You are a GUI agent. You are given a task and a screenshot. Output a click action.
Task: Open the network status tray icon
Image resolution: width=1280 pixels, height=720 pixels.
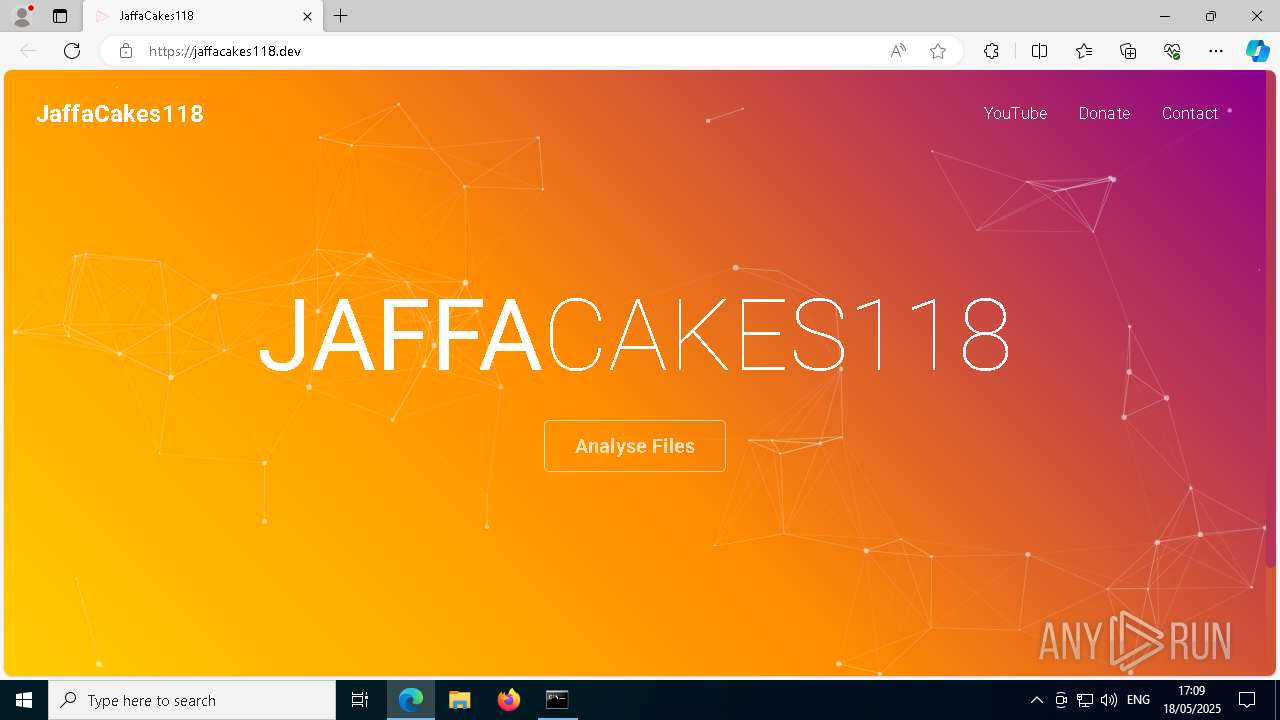click(x=1085, y=700)
